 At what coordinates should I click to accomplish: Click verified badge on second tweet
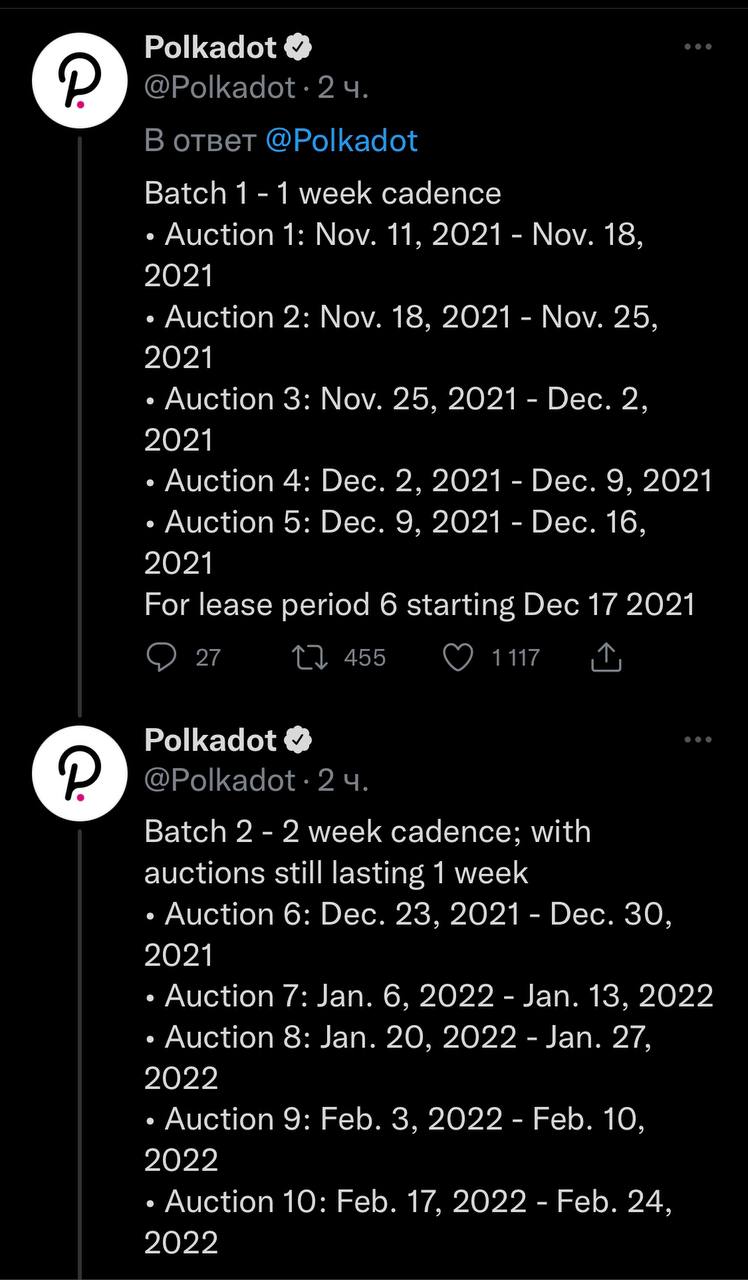(x=298, y=739)
